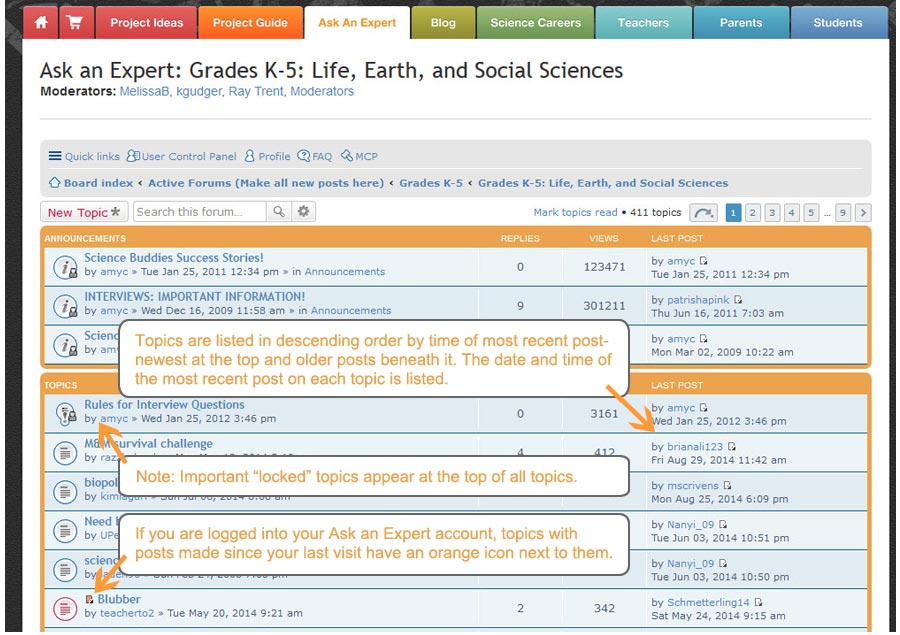
Task: Click announcement icon beside Science Buddies Success Stories
Action: pyautogui.click(x=65, y=268)
